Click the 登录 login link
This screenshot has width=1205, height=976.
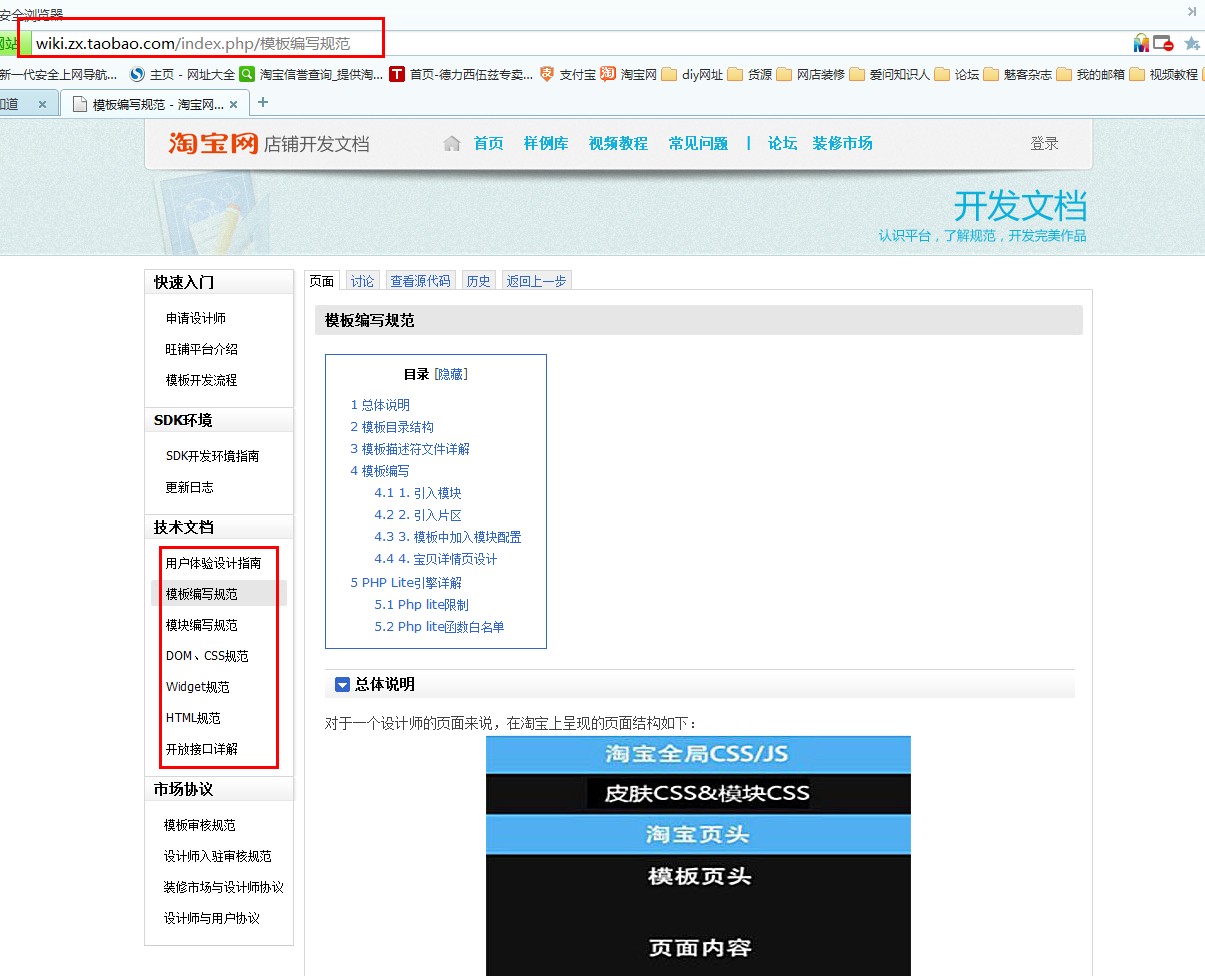point(1044,144)
